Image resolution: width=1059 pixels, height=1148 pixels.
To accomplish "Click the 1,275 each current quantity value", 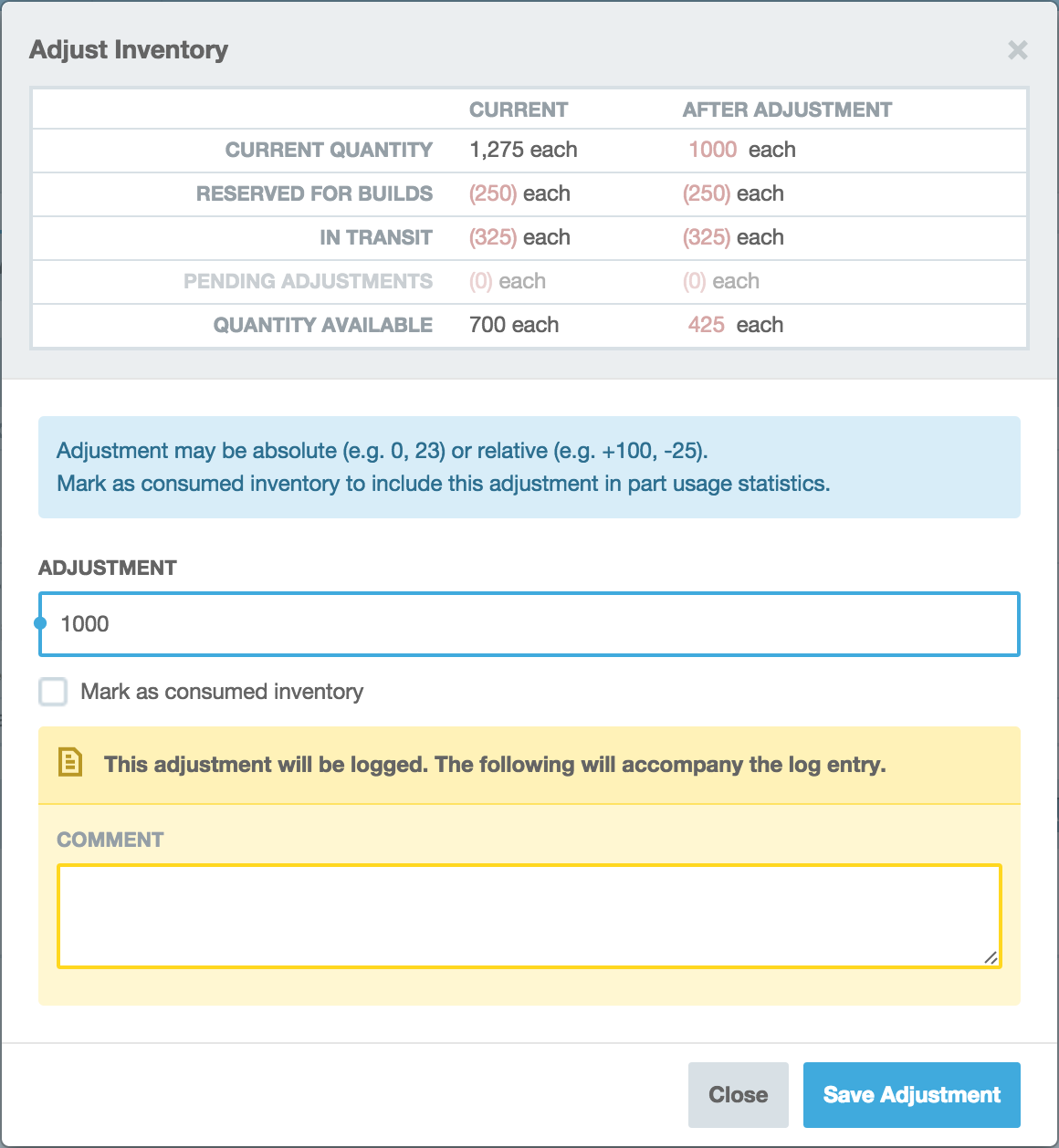I will point(523,150).
